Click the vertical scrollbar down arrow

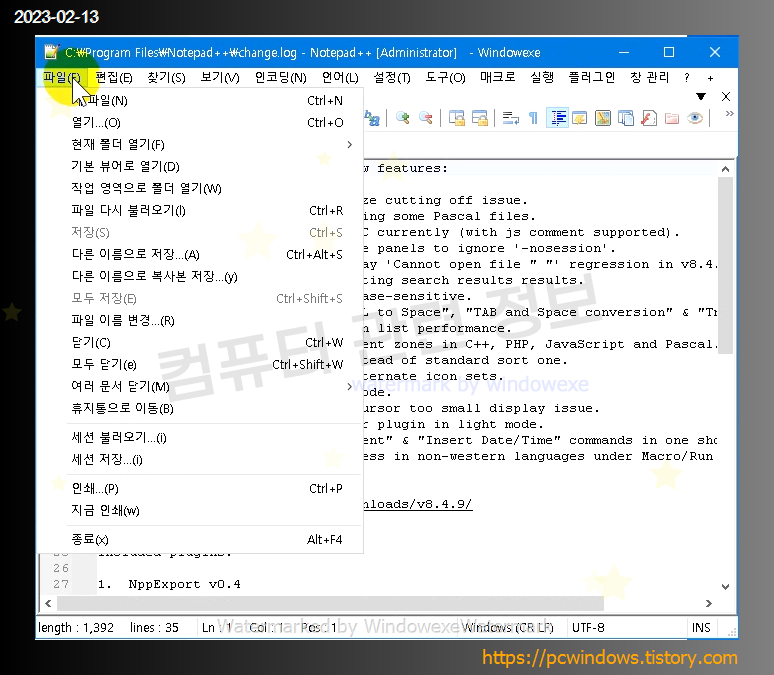tap(725, 587)
